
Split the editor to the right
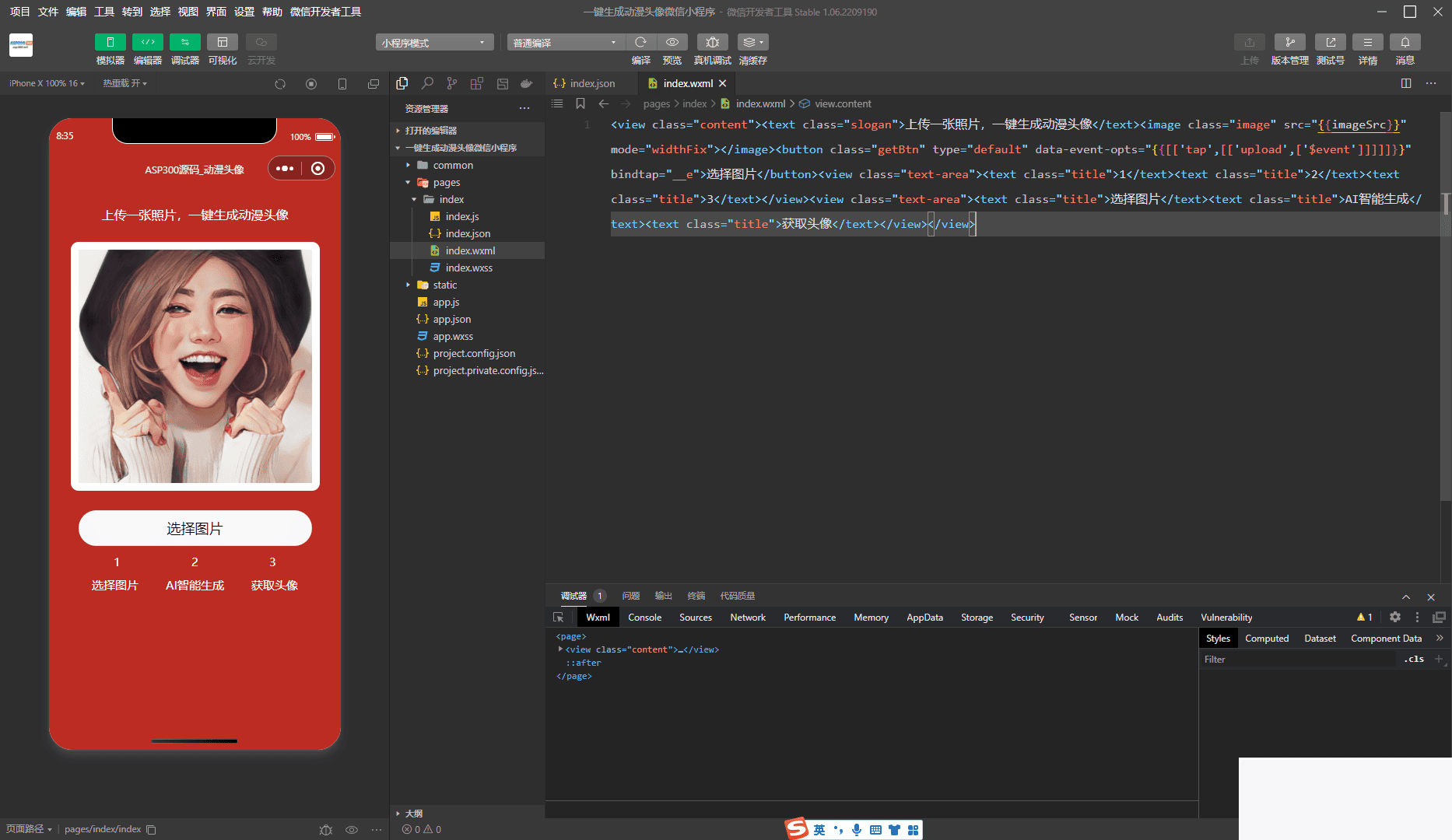(1406, 83)
